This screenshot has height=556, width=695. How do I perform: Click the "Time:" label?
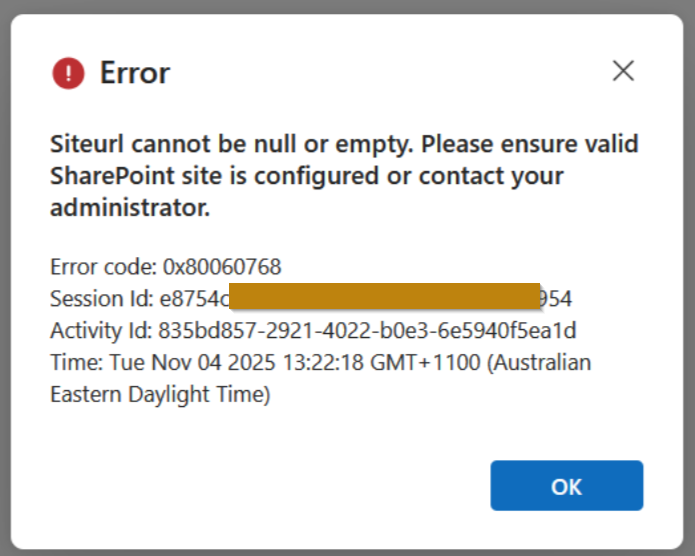74,363
